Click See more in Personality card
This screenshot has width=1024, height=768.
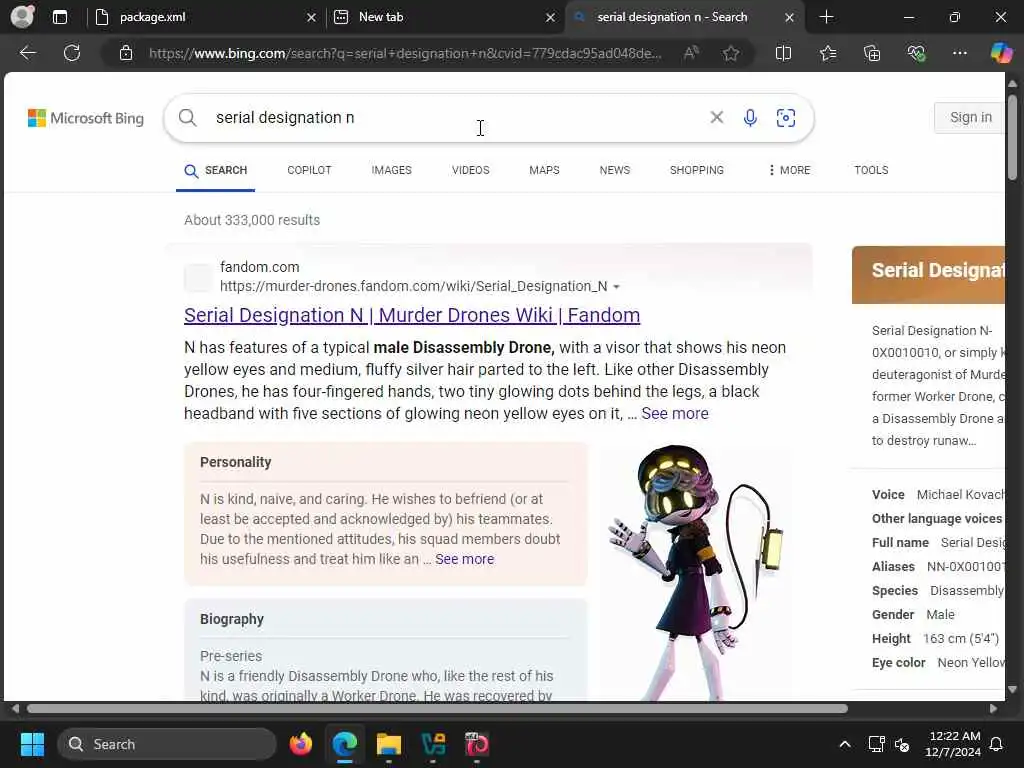(464, 559)
